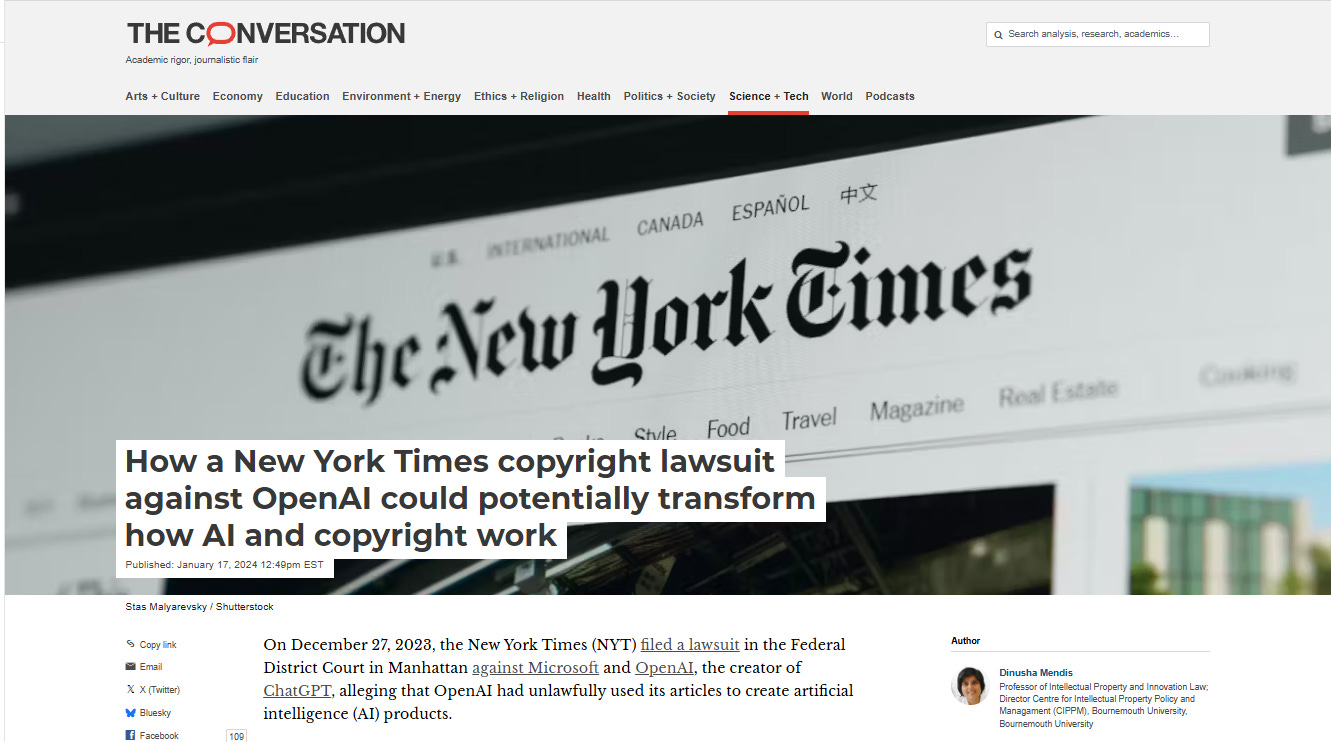Click the Bluesky butterfly icon

click(x=131, y=713)
